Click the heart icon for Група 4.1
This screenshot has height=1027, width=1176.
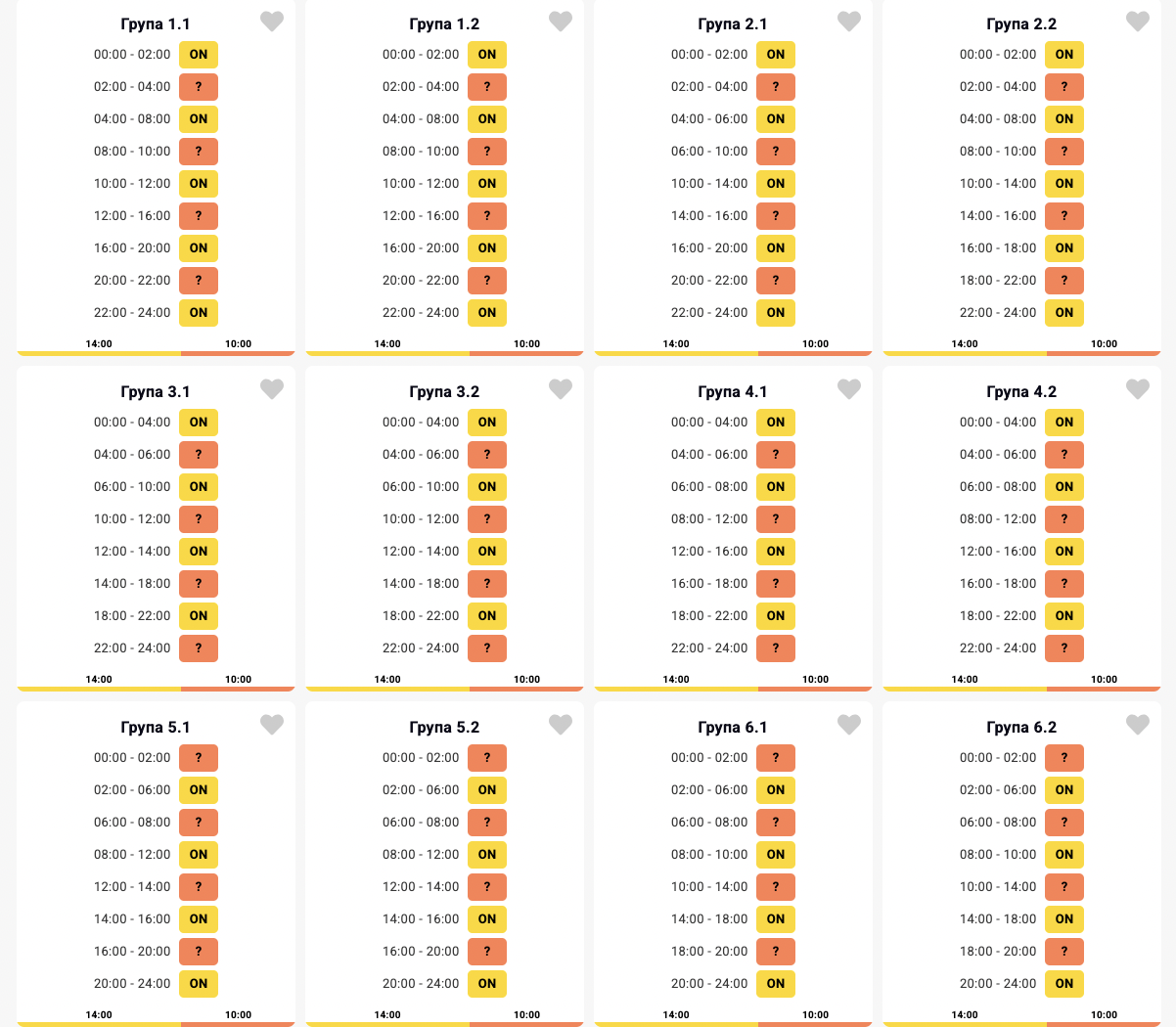[849, 389]
